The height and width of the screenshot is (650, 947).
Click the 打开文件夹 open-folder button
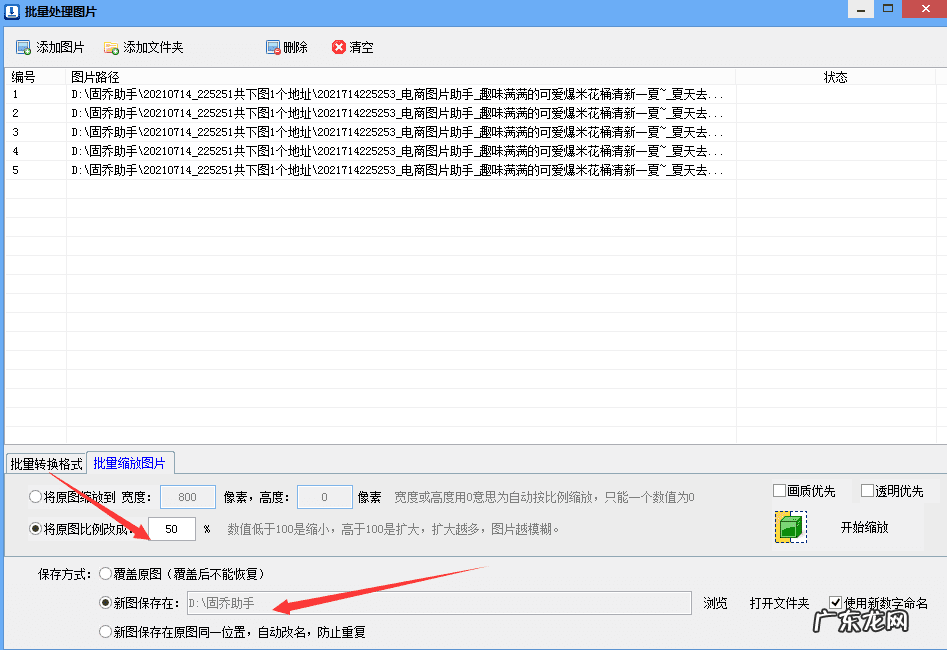[778, 602]
